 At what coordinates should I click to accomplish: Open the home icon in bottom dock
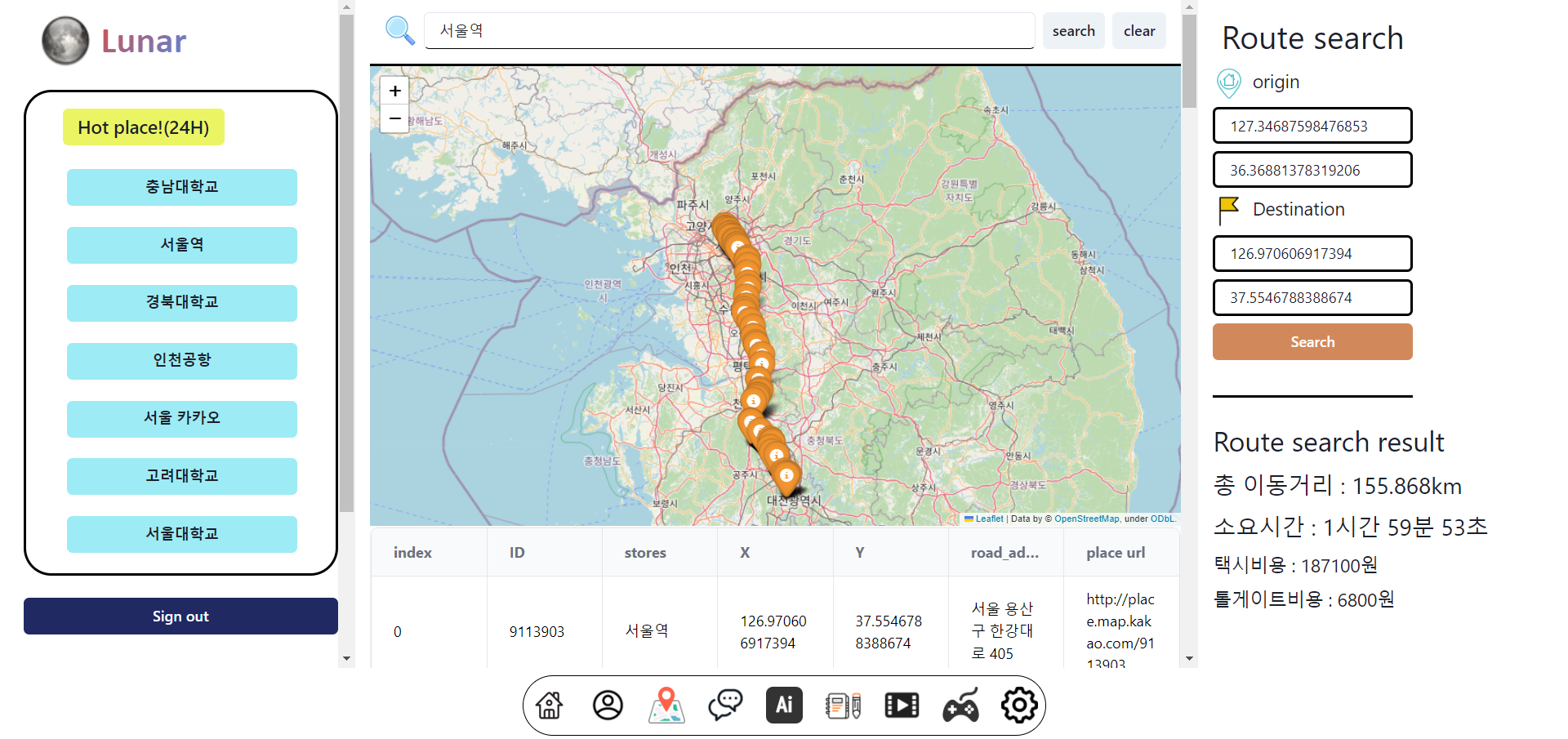point(549,705)
